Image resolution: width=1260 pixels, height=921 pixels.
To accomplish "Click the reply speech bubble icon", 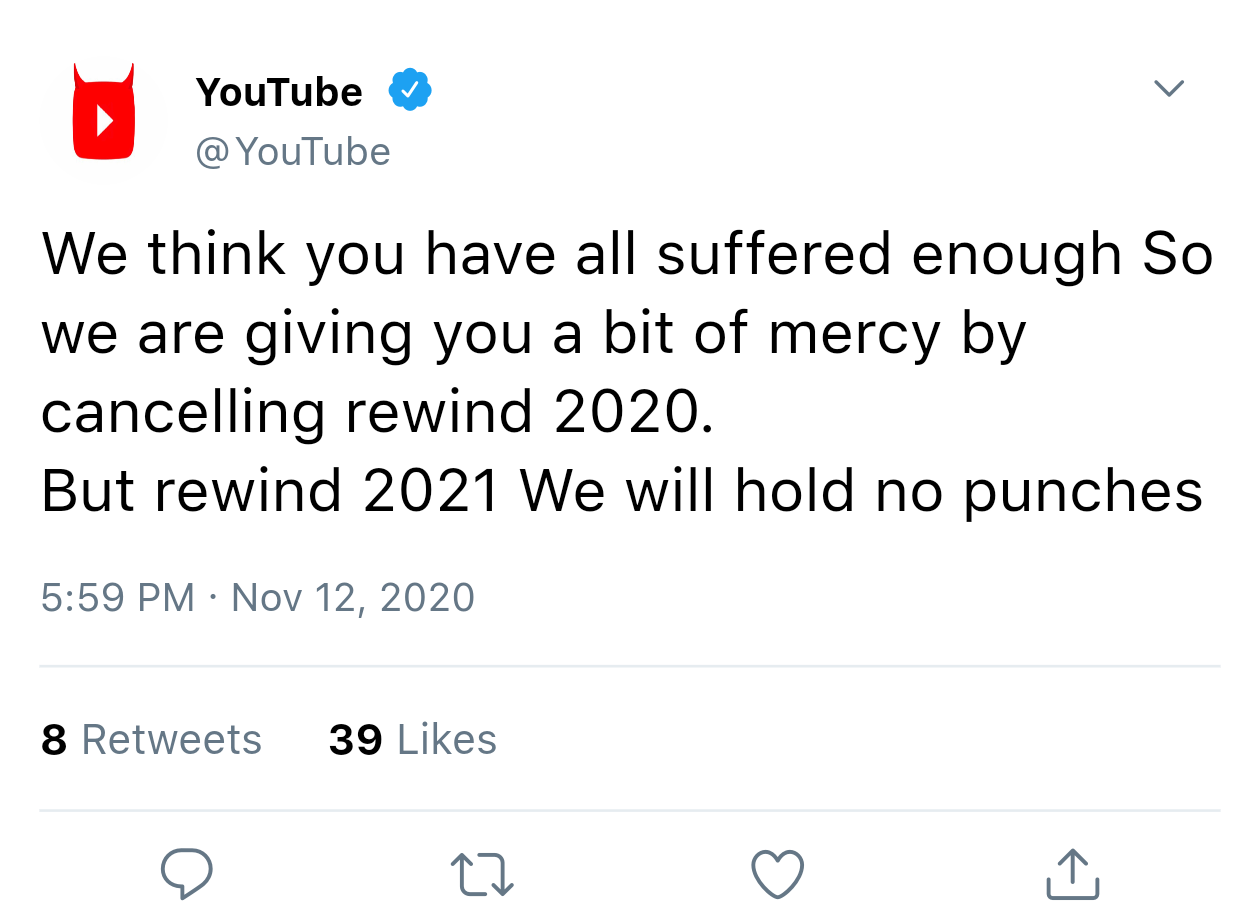I will (187, 873).
